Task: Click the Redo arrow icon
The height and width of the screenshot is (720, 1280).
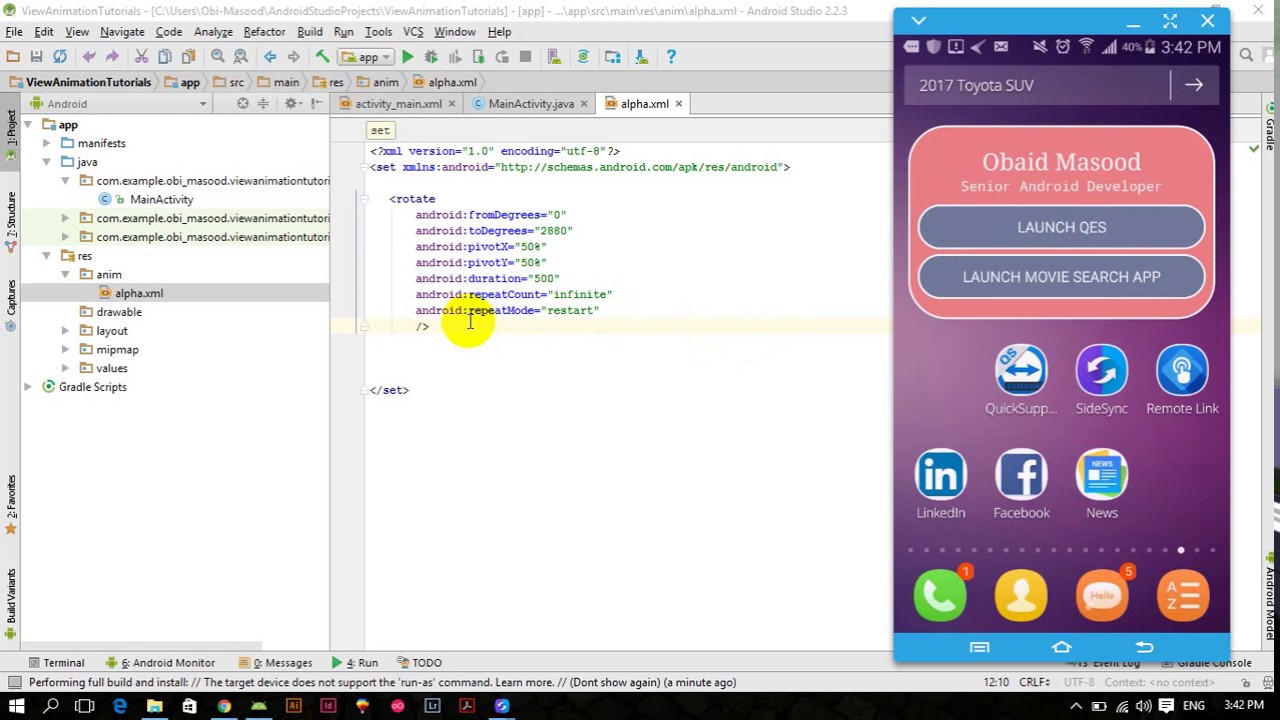Action: 112,57
